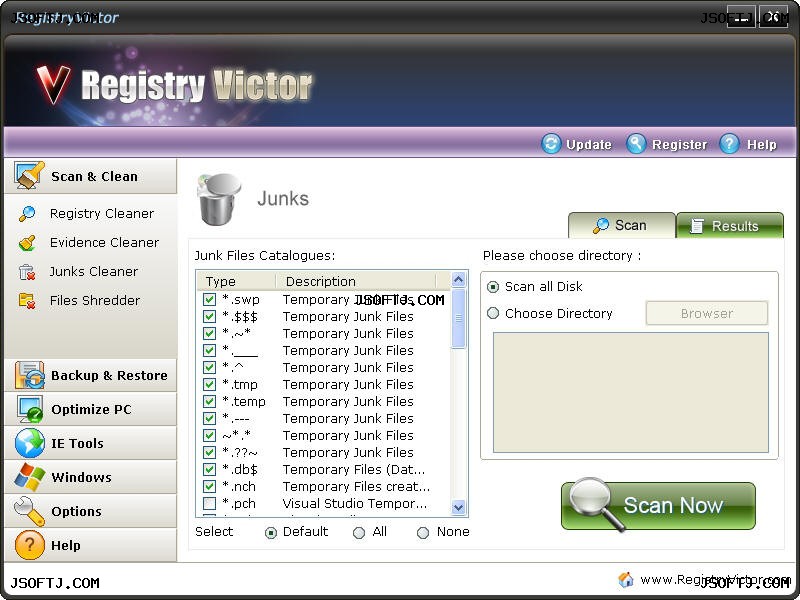This screenshot has height=600, width=800.
Task: Click the 'Temporary Files creat...' description text
Action: (356, 487)
